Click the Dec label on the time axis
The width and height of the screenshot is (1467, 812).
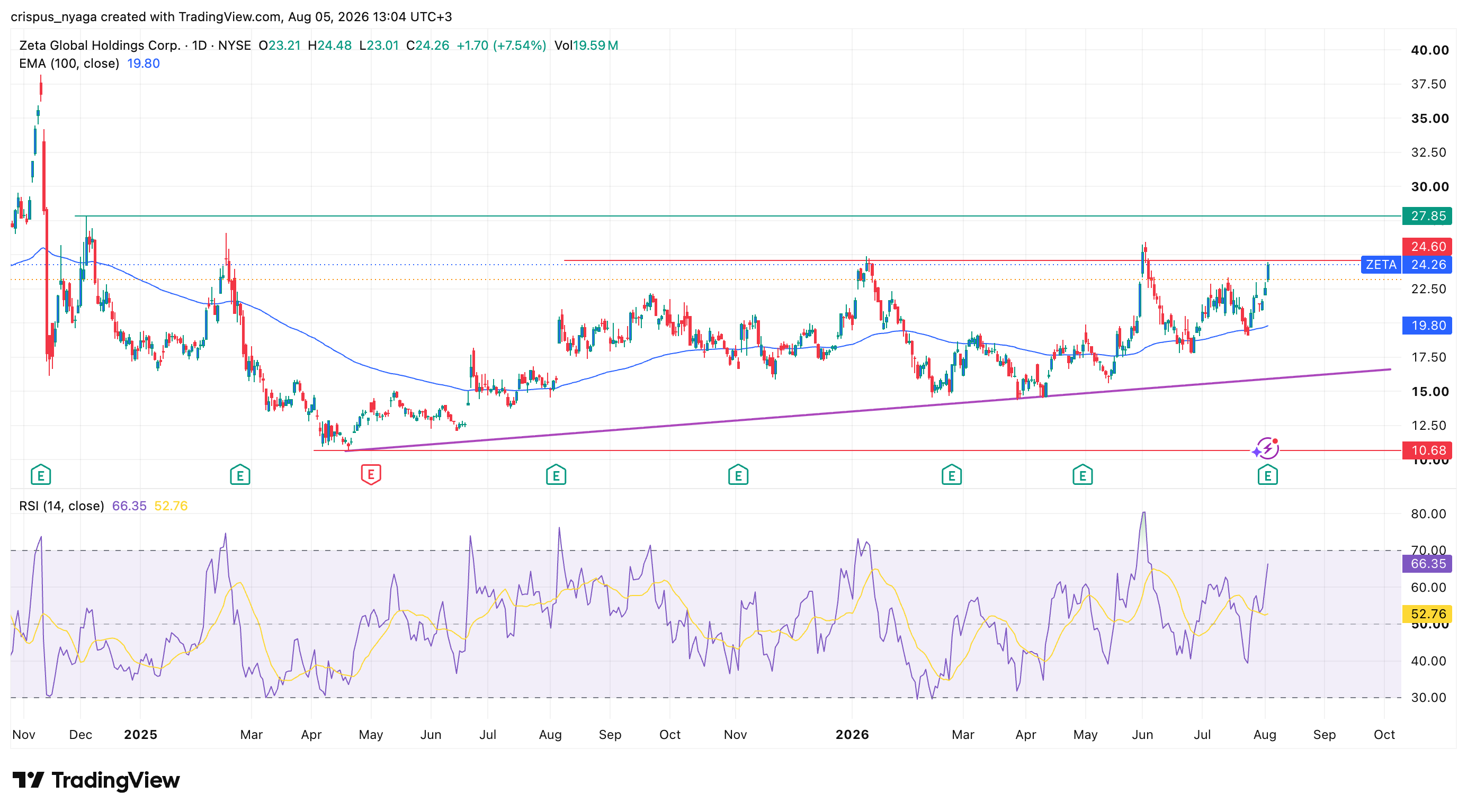(x=80, y=735)
